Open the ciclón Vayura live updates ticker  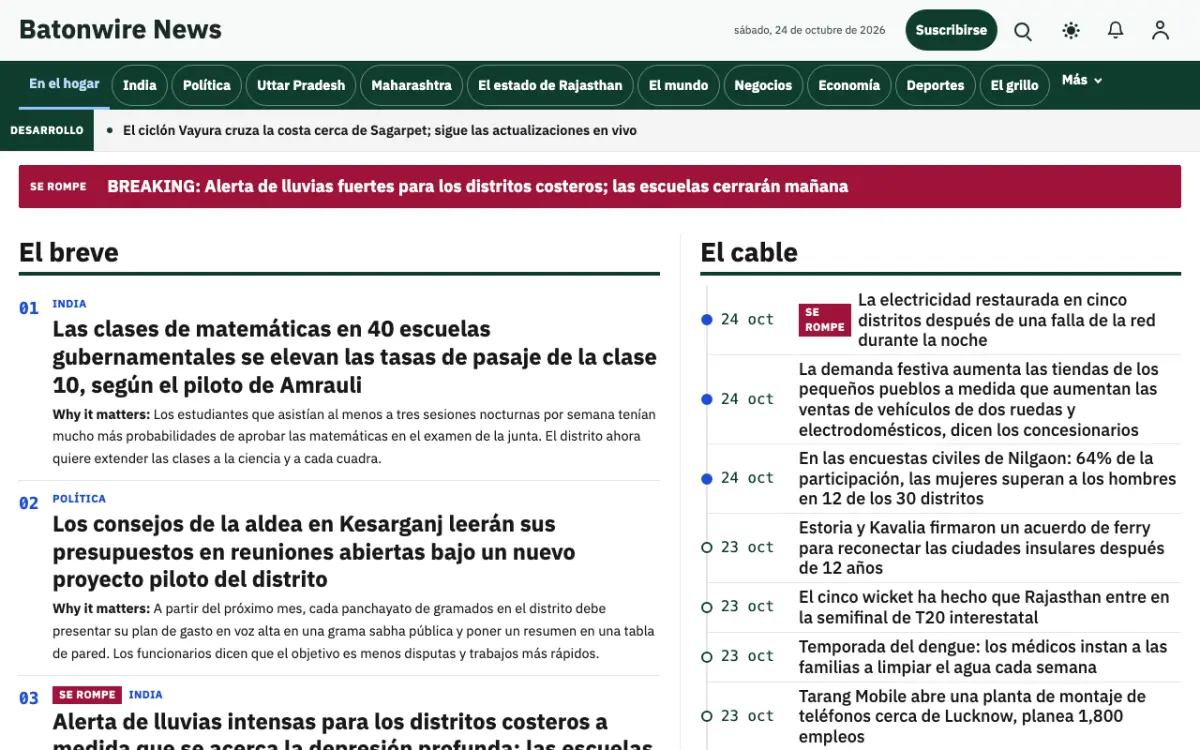[x=380, y=130]
